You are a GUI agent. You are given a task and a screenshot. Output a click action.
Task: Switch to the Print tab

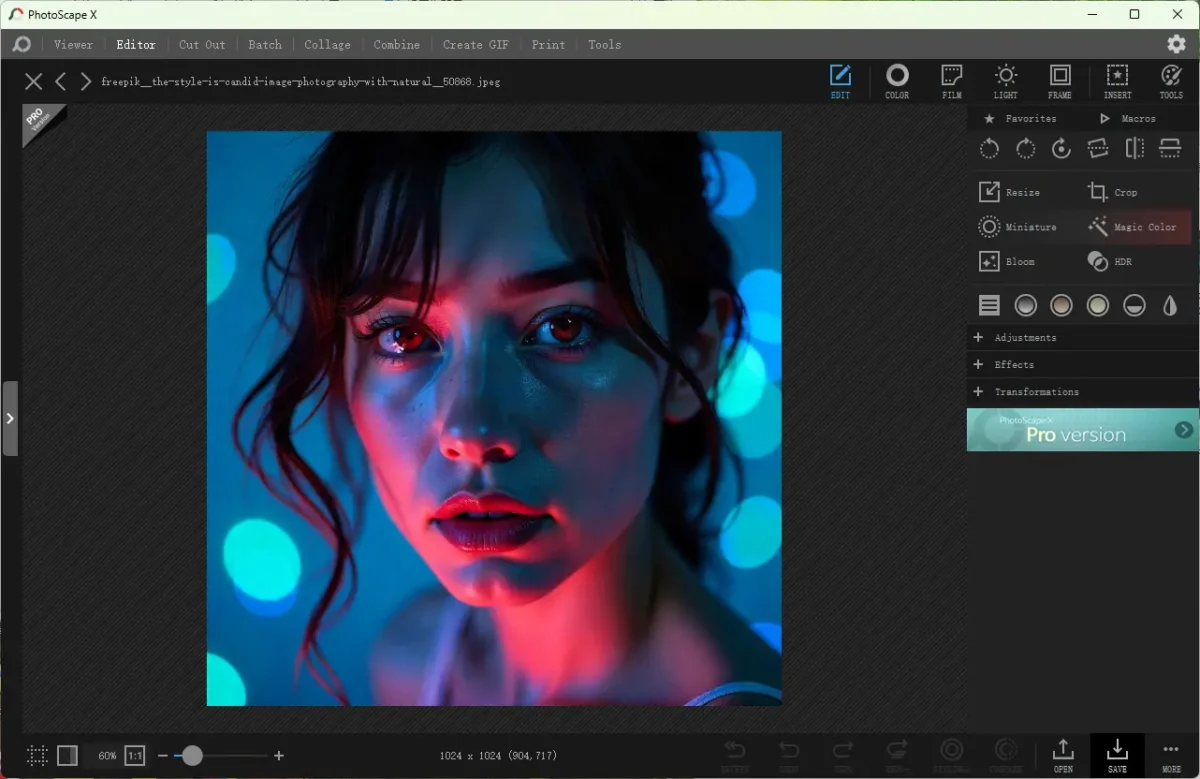(x=548, y=45)
